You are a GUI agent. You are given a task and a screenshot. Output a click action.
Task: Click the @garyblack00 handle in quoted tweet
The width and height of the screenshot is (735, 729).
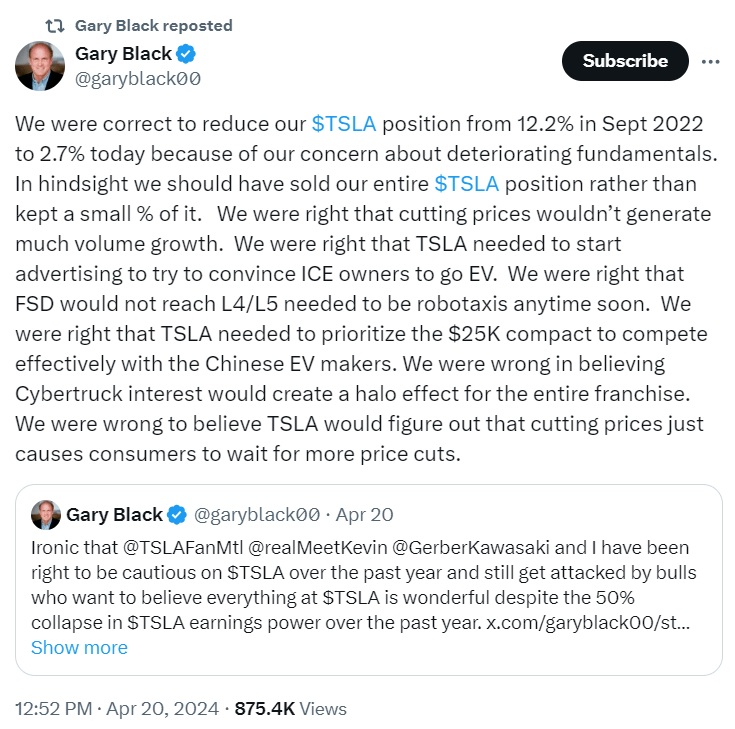pyautogui.click(x=256, y=515)
